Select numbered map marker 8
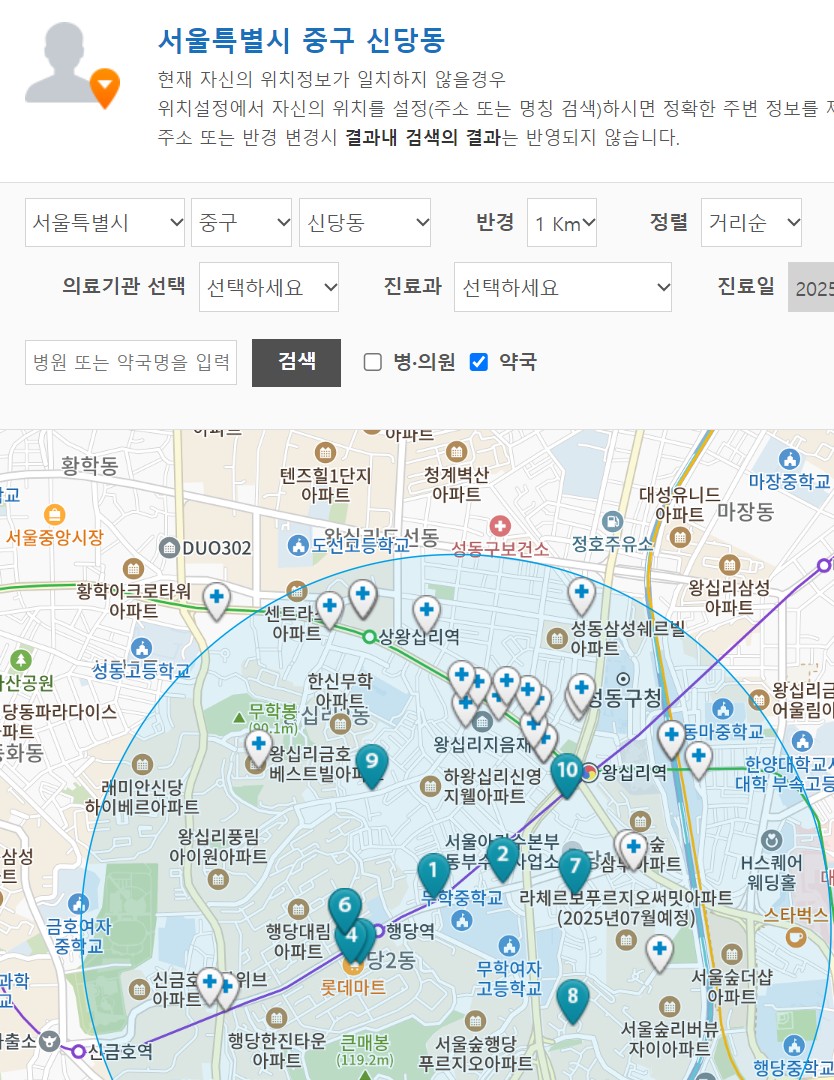Viewport: 834px width, 1080px height. point(572,999)
